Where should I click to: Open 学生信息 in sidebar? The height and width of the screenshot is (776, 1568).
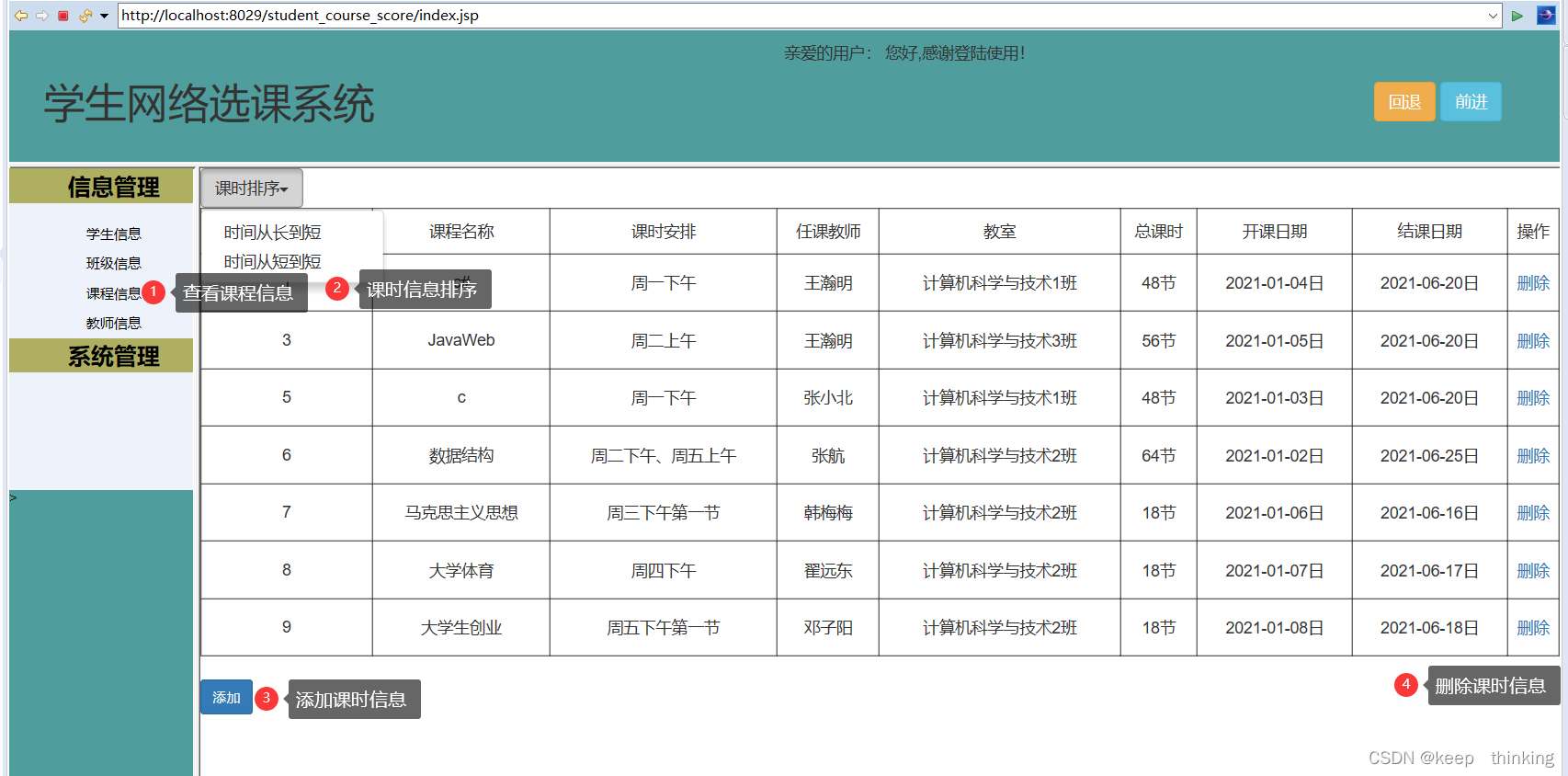coord(114,234)
